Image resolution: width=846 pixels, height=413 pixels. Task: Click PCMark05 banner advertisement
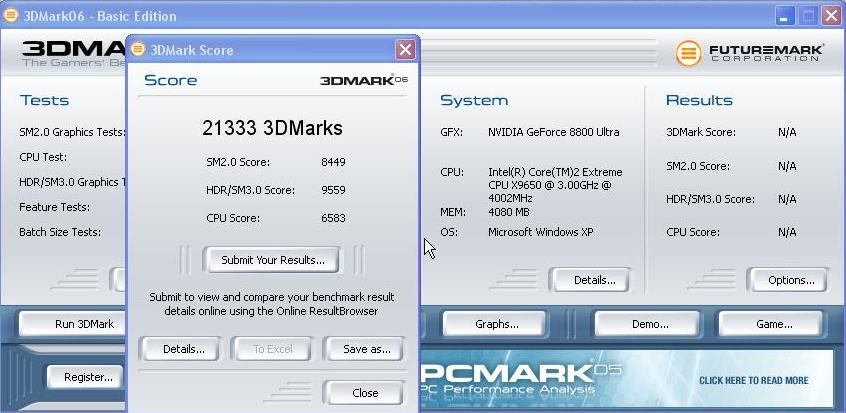pos(626,378)
